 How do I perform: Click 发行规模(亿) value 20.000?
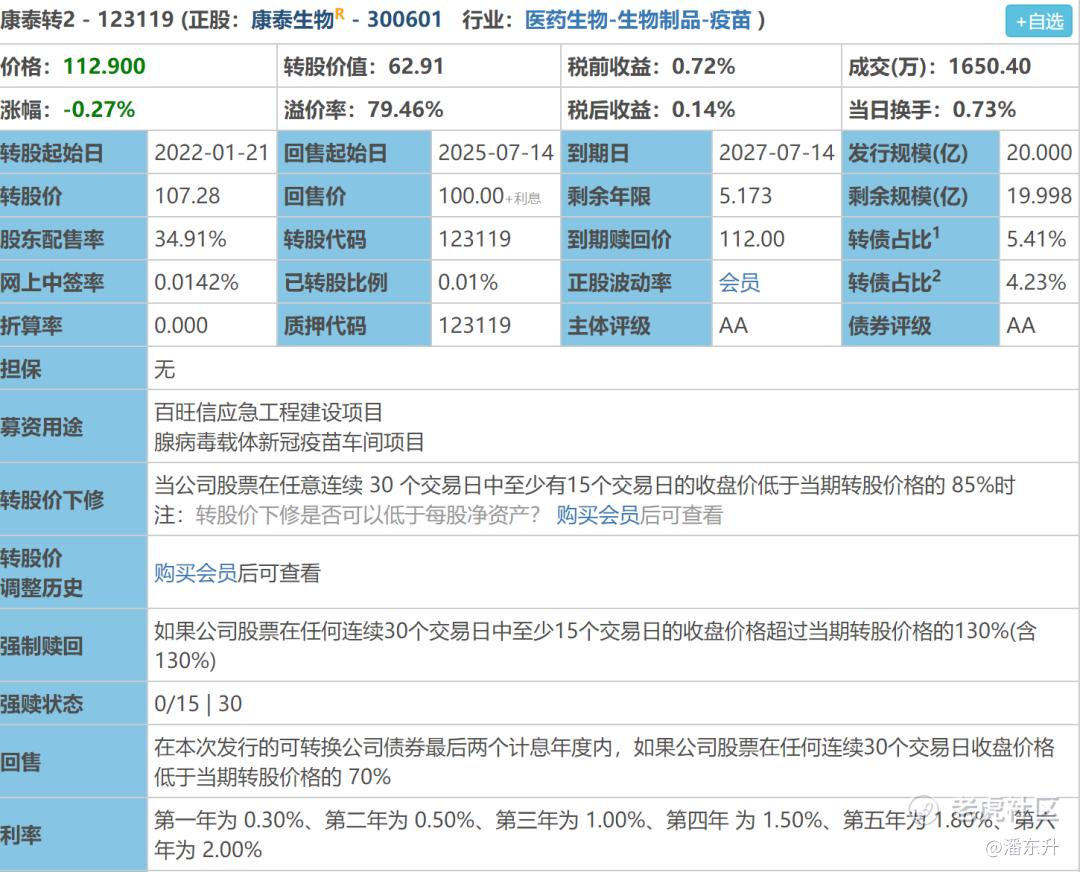1039,152
